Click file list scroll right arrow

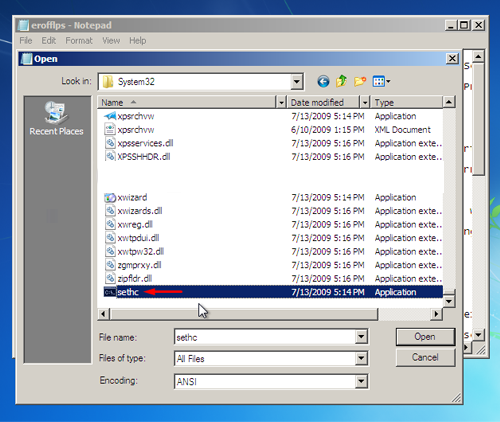pos(436,314)
